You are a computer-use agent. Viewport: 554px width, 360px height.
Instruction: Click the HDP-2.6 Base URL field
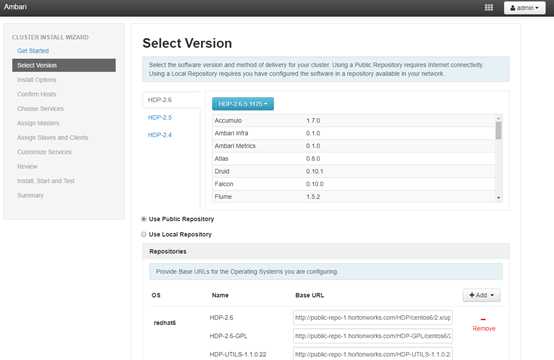pos(373,318)
